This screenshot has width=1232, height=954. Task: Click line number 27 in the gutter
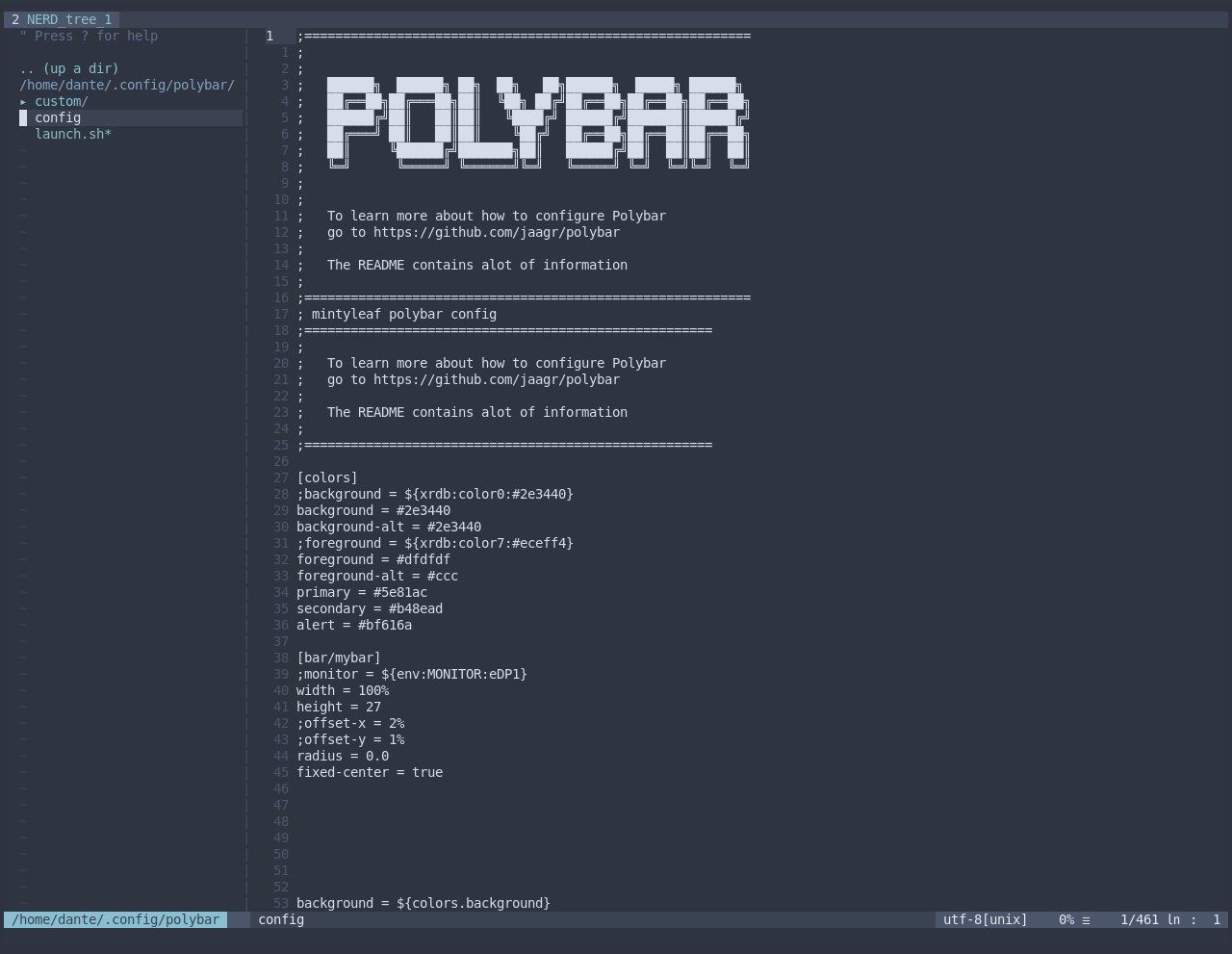(281, 477)
